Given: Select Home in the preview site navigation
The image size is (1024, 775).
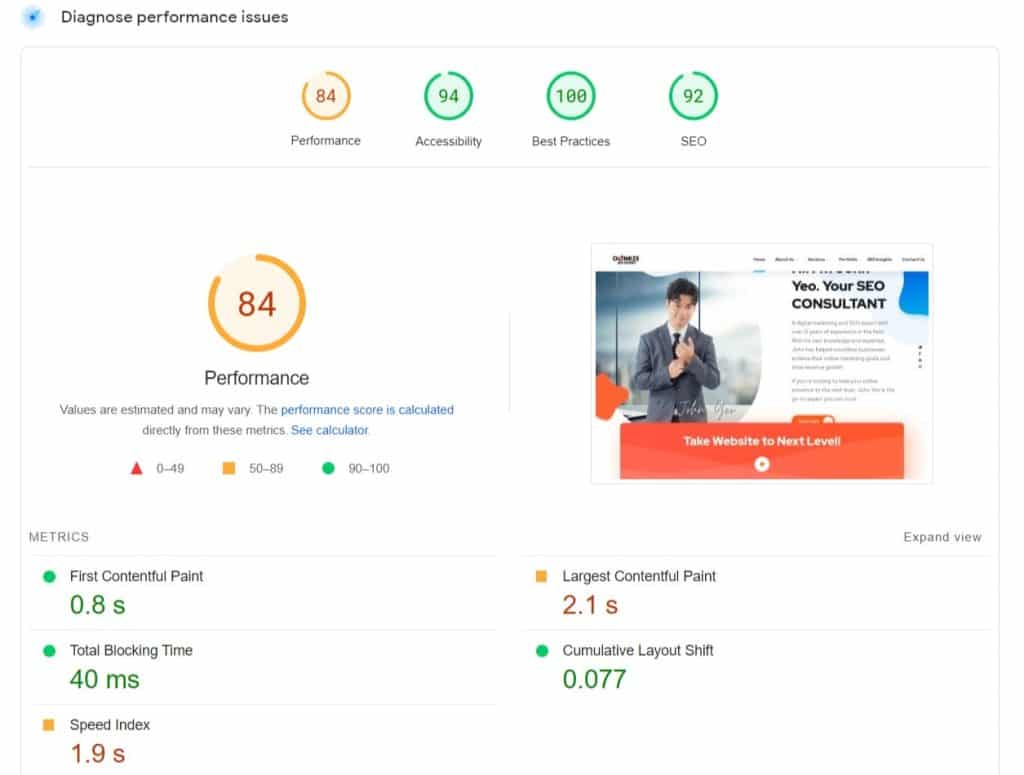Looking at the screenshot, I should pyautogui.click(x=758, y=258).
